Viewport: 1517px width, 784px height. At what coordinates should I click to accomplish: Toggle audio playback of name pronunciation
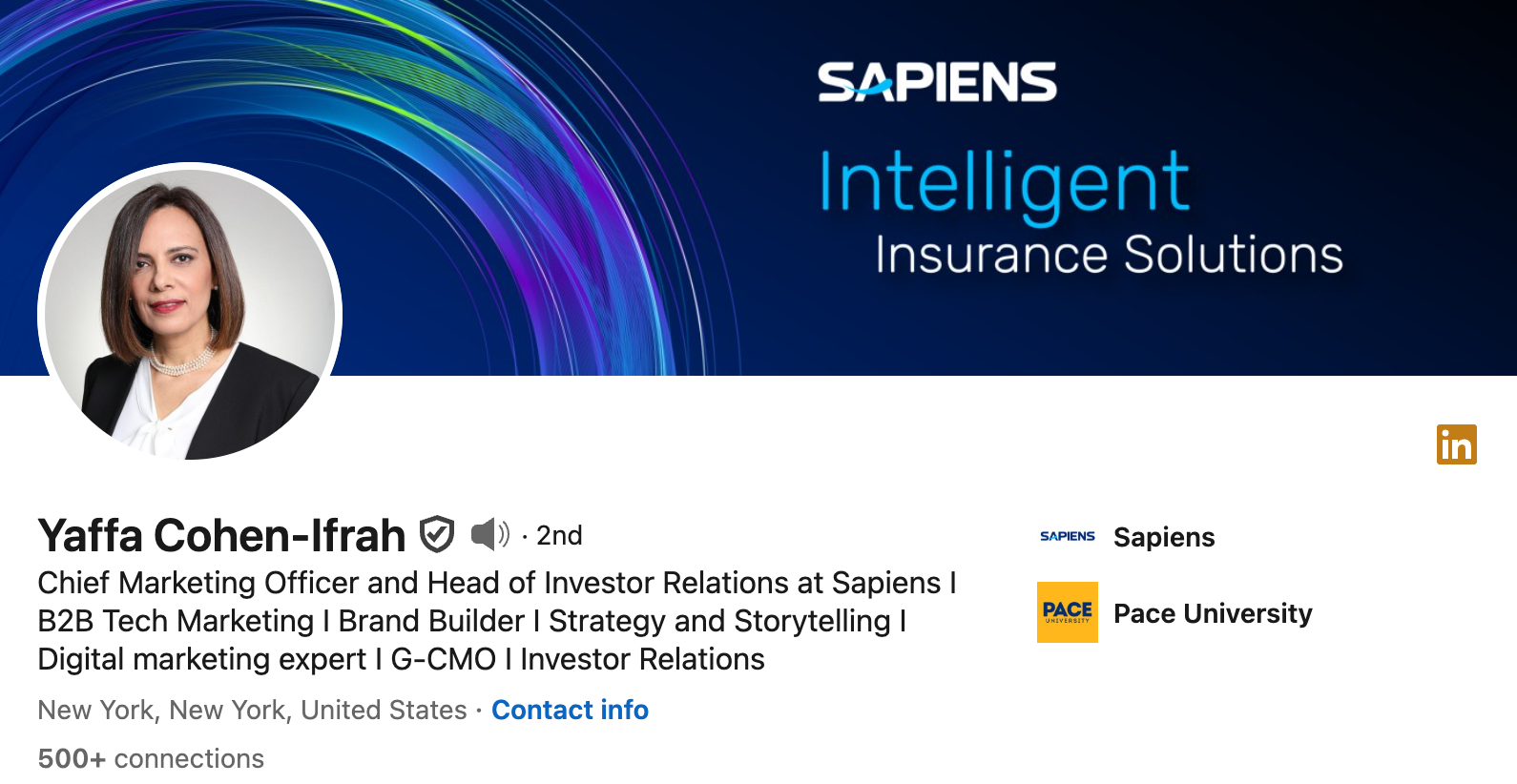pos(488,535)
